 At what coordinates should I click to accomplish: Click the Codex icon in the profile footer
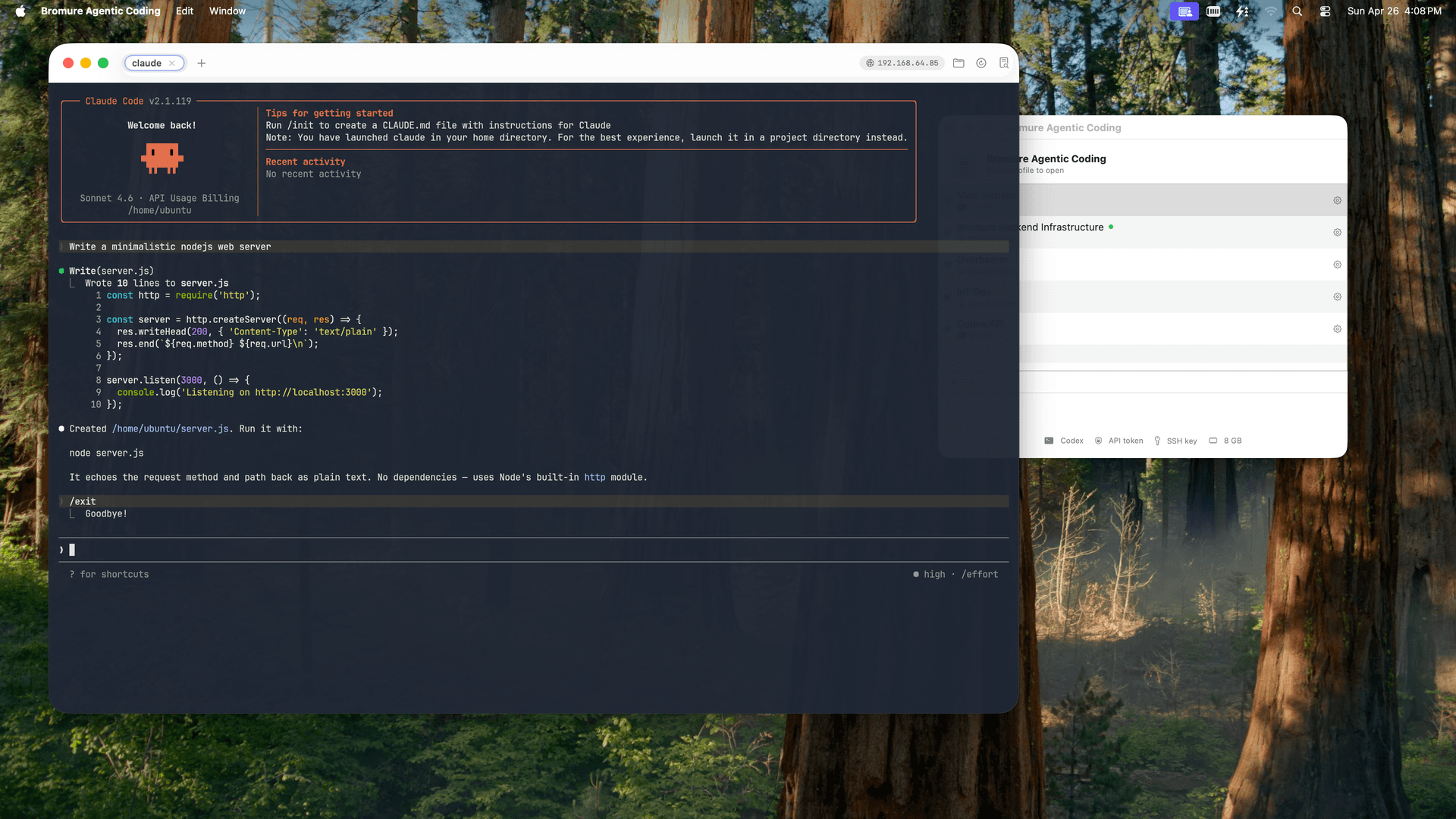[1049, 441]
